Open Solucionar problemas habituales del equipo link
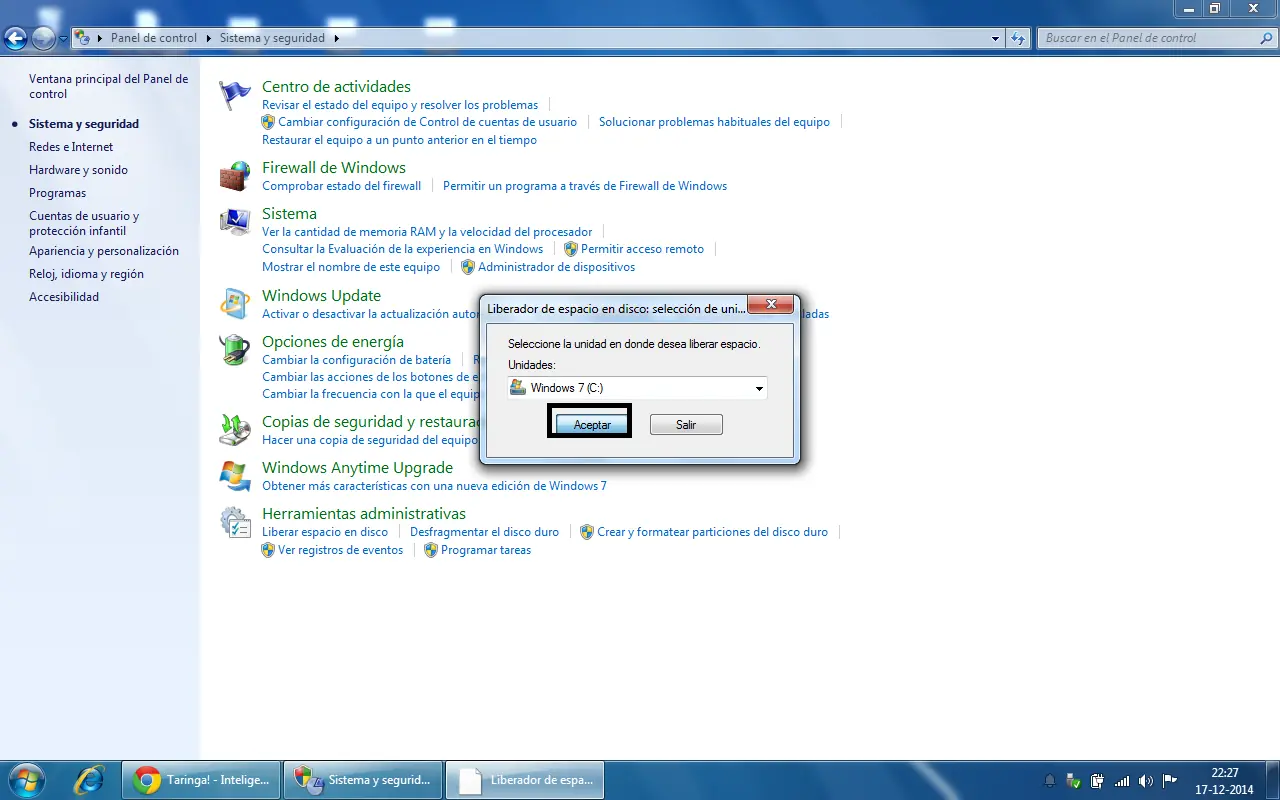This screenshot has width=1280, height=800. [714, 122]
